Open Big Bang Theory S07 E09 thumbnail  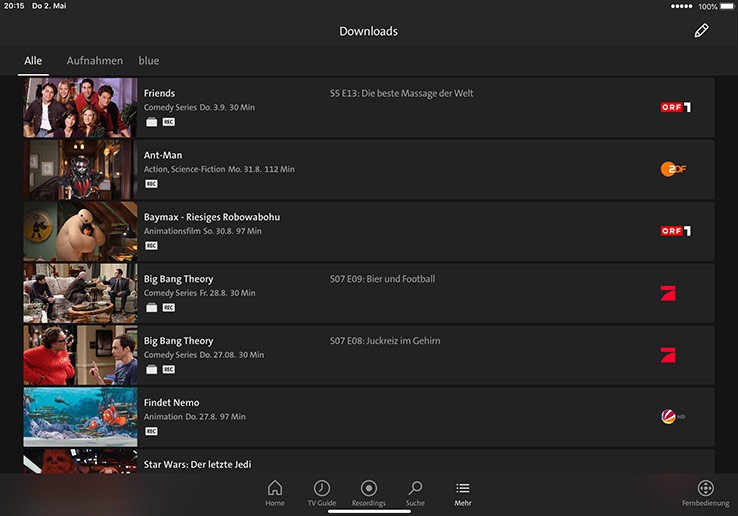coord(80,293)
